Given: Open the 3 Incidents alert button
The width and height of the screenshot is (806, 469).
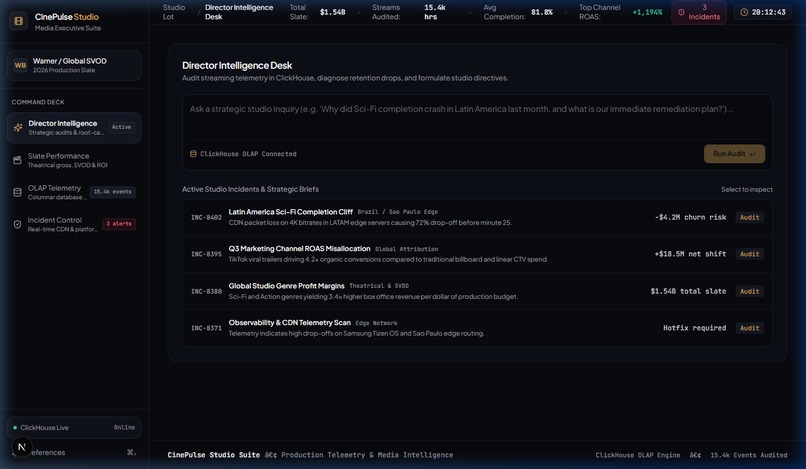Looking at the screenshot, I should (x=699, y=12).
